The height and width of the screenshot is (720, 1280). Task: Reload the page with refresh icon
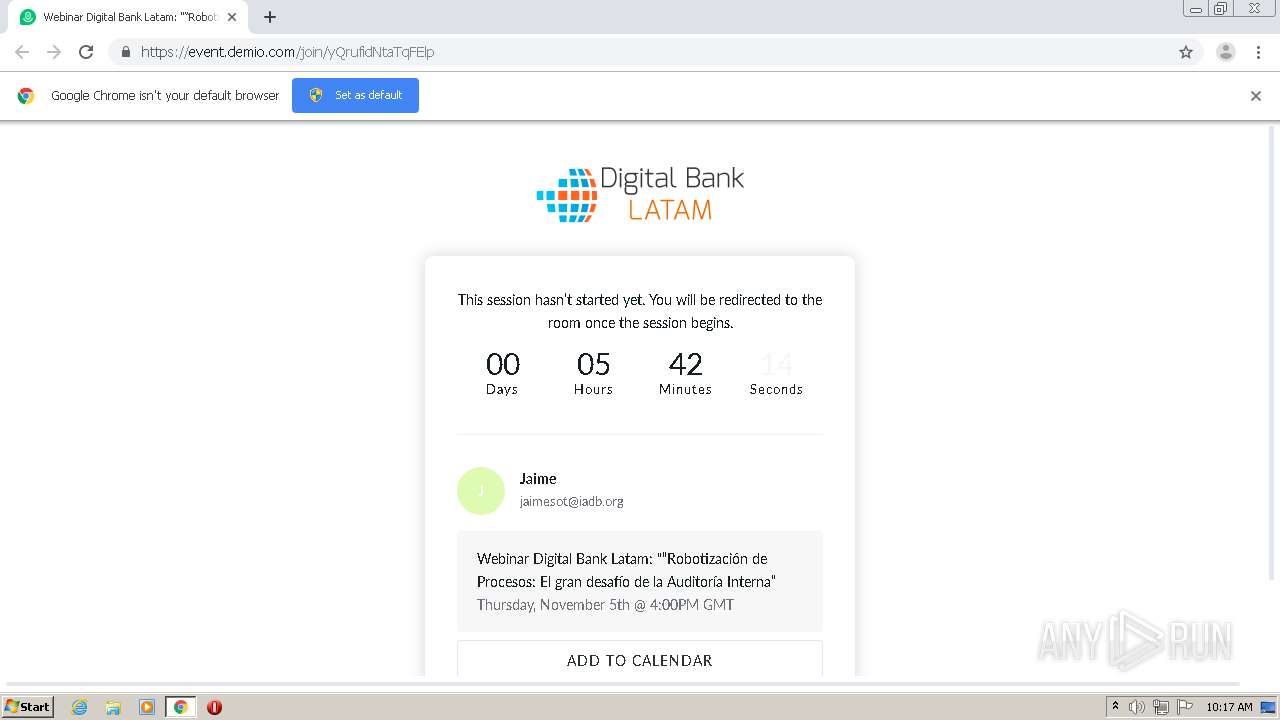pyautogui.click(x=86, y=52)
